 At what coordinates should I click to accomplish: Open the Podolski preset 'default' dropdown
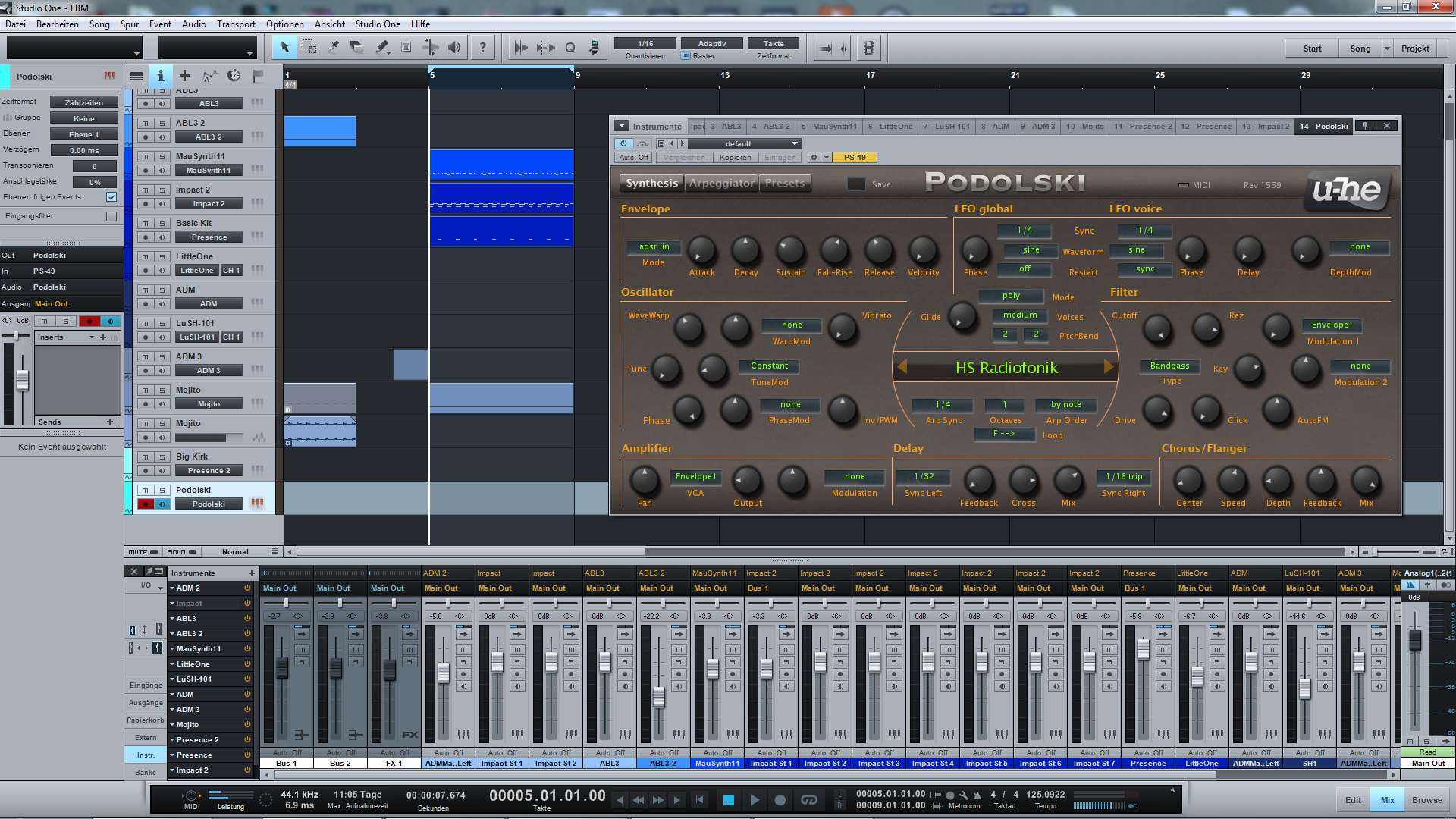(744, 143)
